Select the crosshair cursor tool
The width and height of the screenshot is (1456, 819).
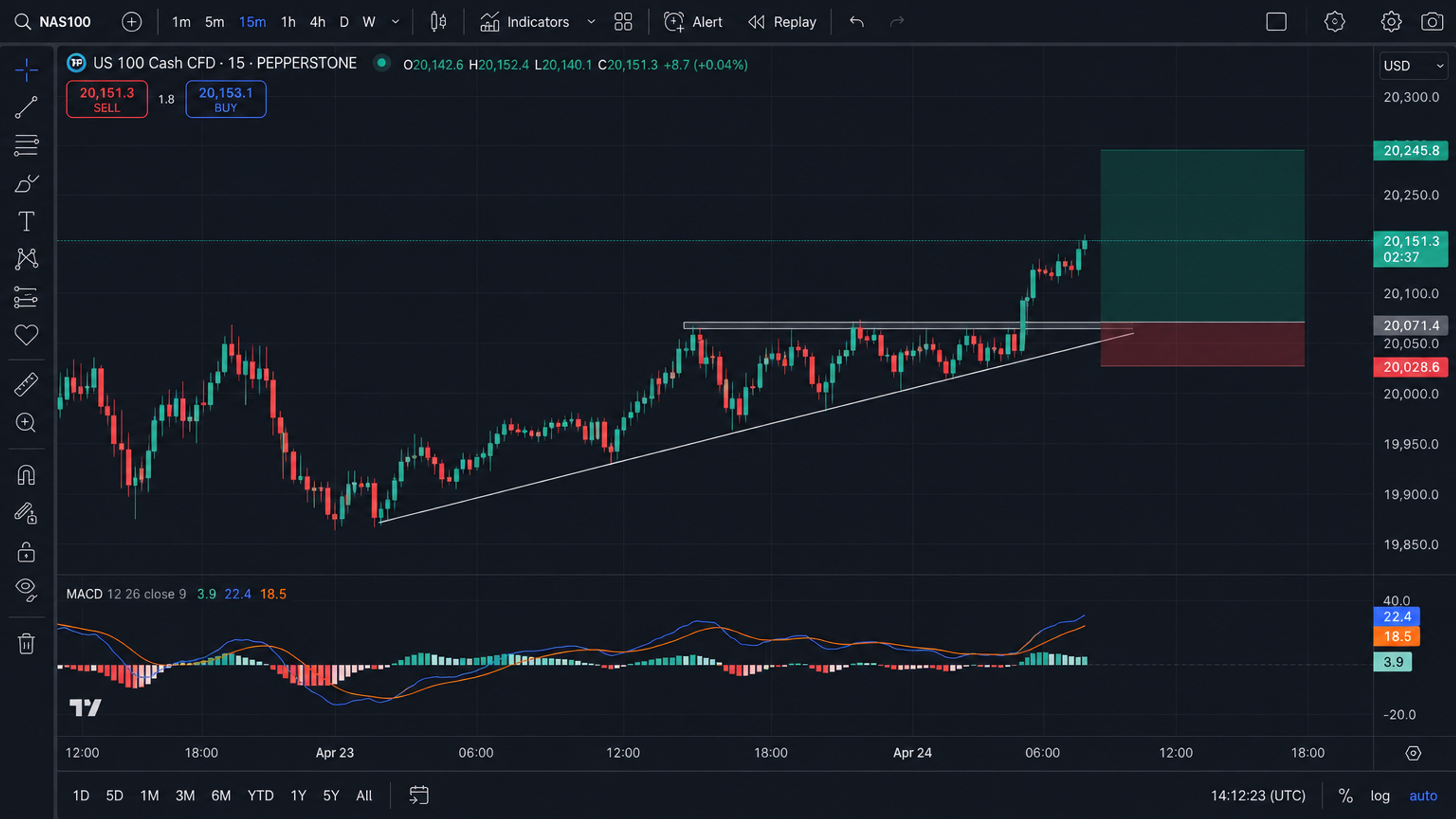point(26,70)
